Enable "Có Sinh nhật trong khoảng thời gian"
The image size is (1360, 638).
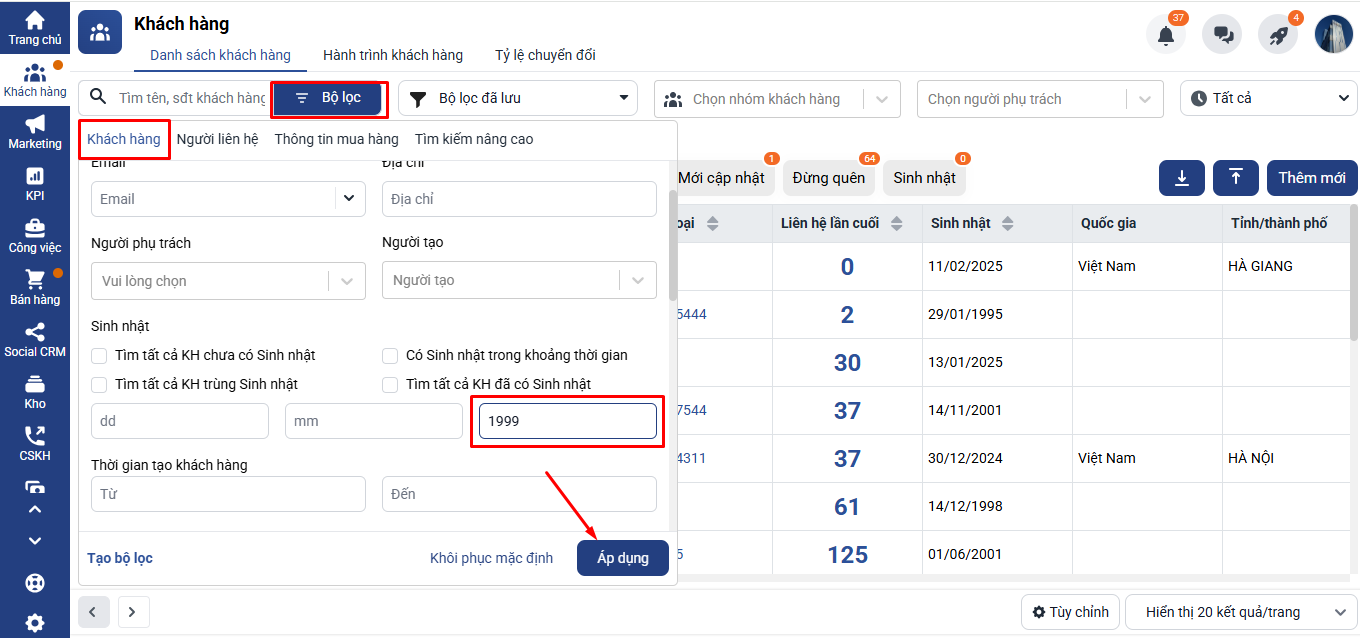pos(390,356)
